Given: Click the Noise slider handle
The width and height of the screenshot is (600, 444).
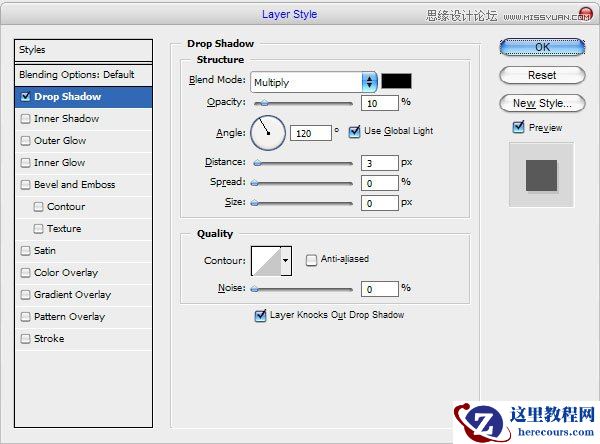Looking at the screenshot, I should [x=254, y=289].
